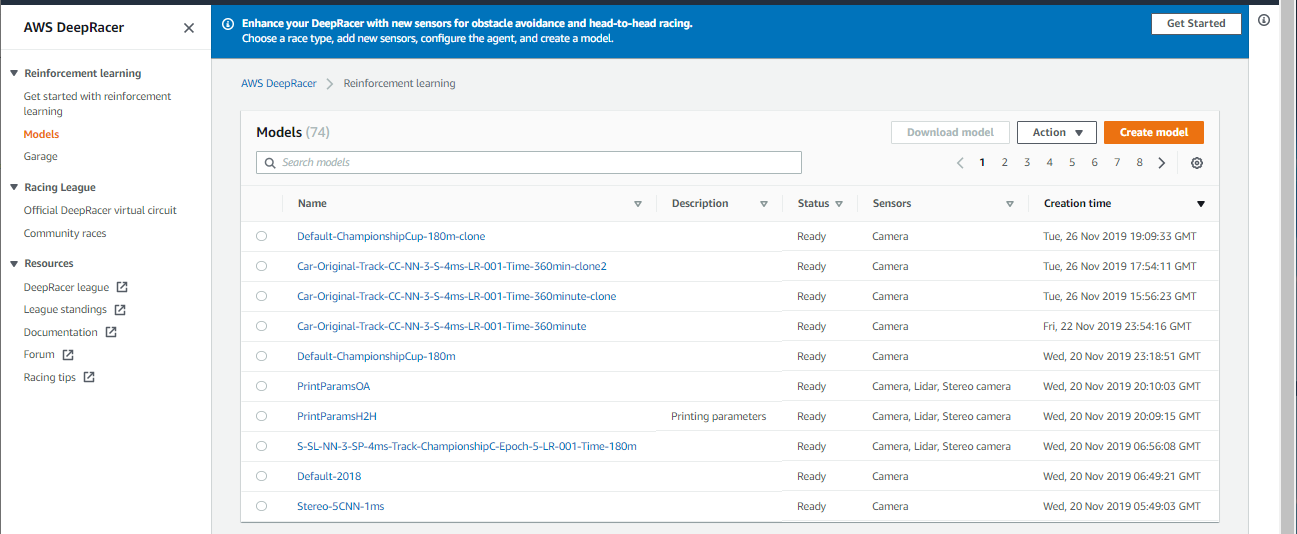Open DeepRacer league external link icon

click(122, 287)
